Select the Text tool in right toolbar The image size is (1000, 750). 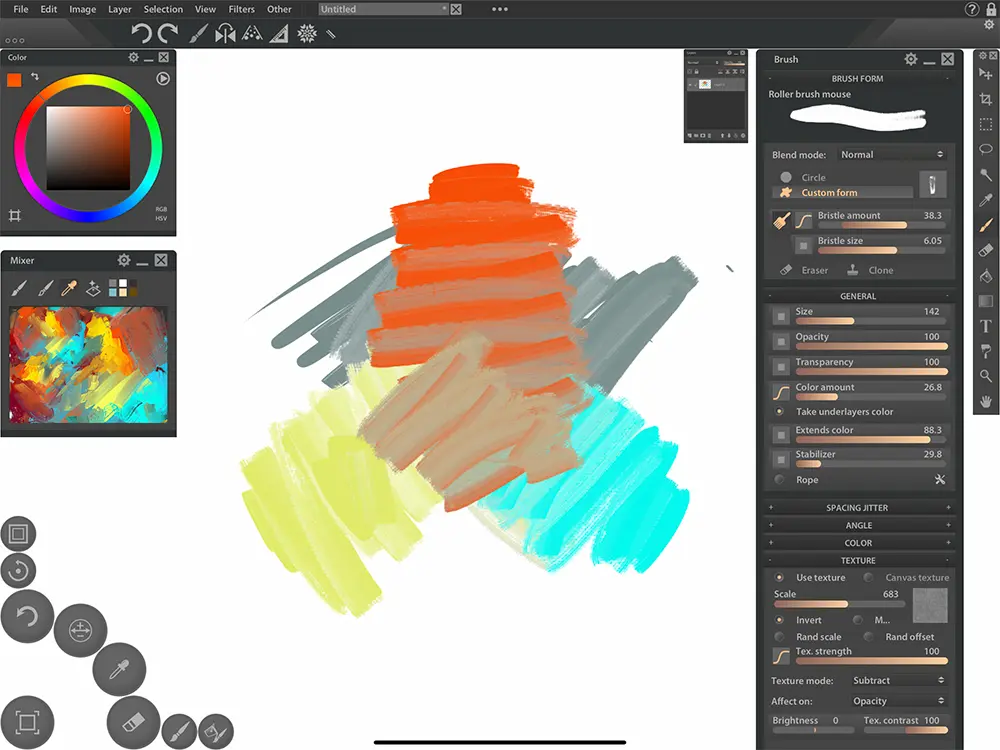[986, 326]
